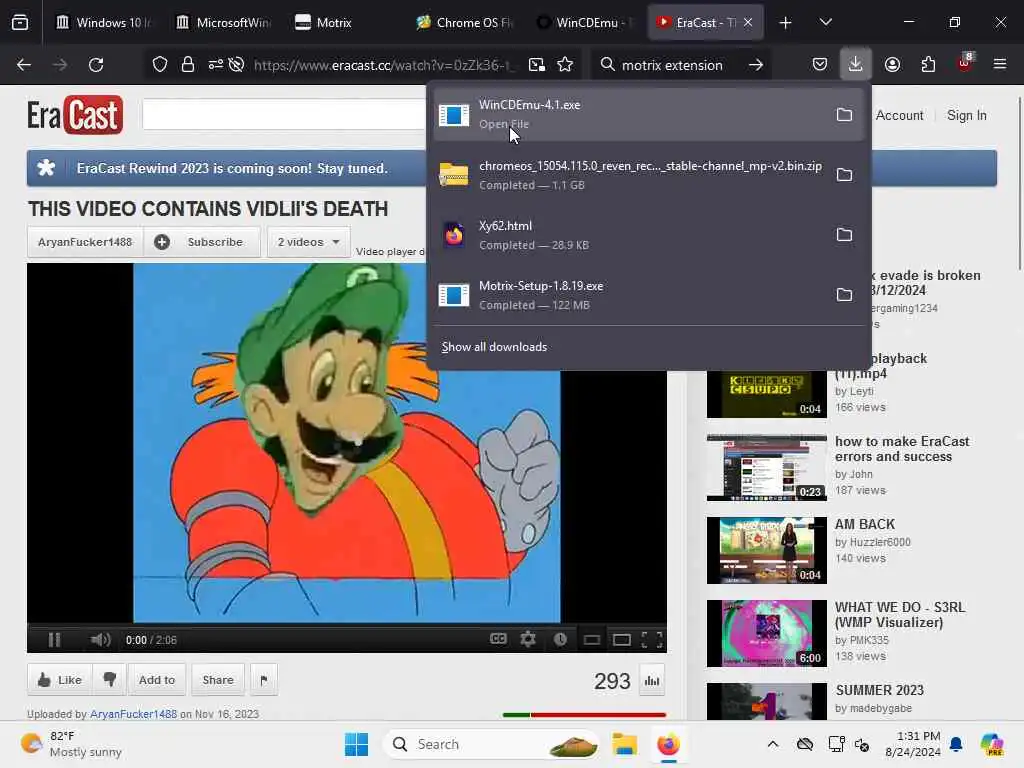Open File Explorer from taskbar

pos(624,744)
